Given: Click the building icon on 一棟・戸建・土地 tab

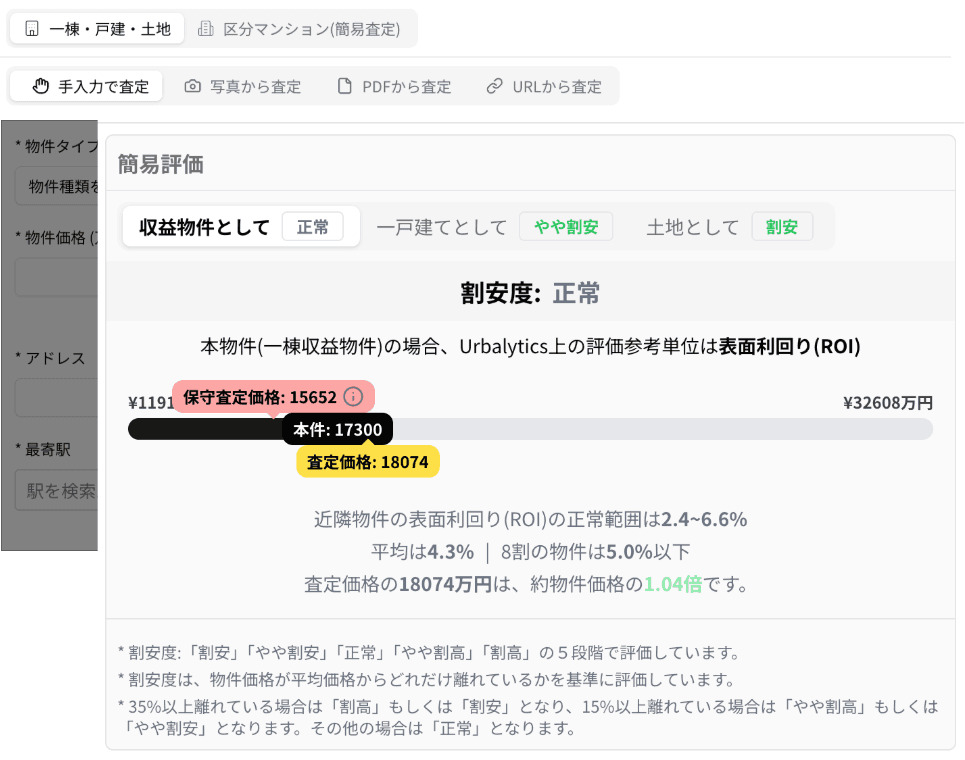Looking at the screenshot, I should pyautogui.click(x=31, y=28).
